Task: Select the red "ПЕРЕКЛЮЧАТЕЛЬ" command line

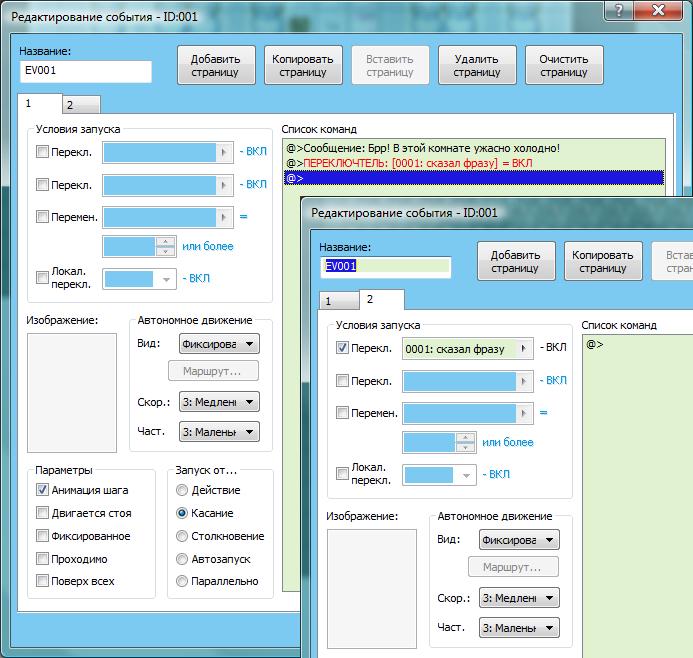Action: pos(420,163)
